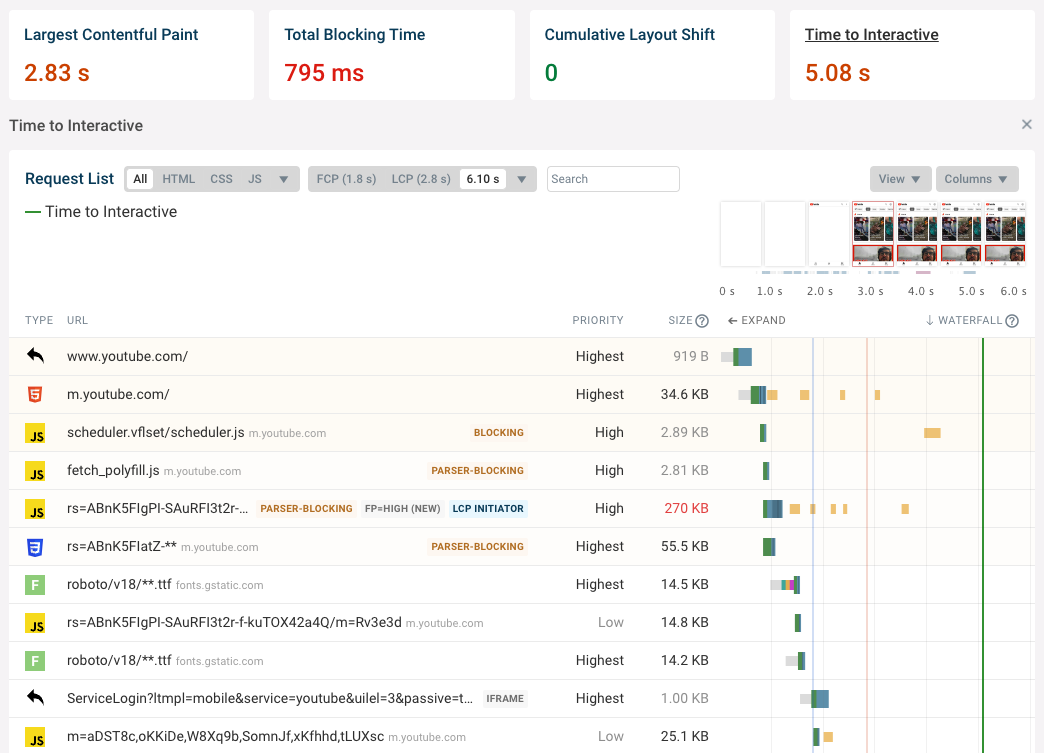Open the Largest Contentful Paint metric card

coord(131,55)
